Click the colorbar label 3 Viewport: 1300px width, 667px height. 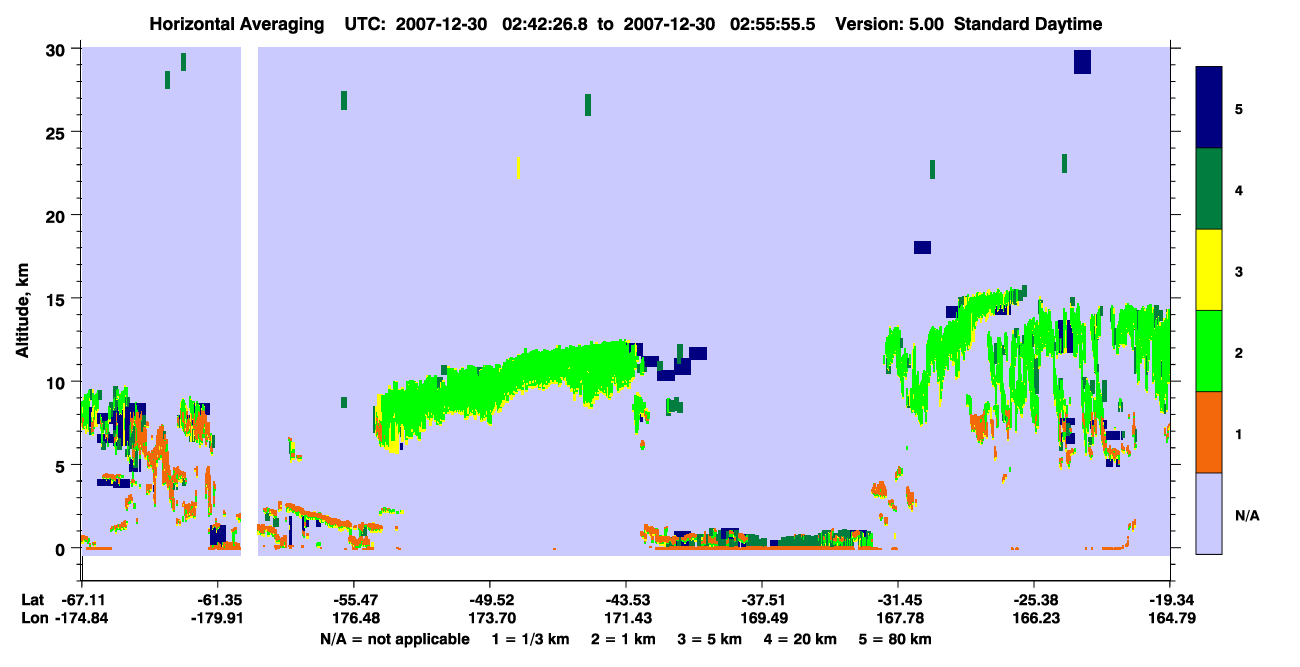coord(1239,271)
